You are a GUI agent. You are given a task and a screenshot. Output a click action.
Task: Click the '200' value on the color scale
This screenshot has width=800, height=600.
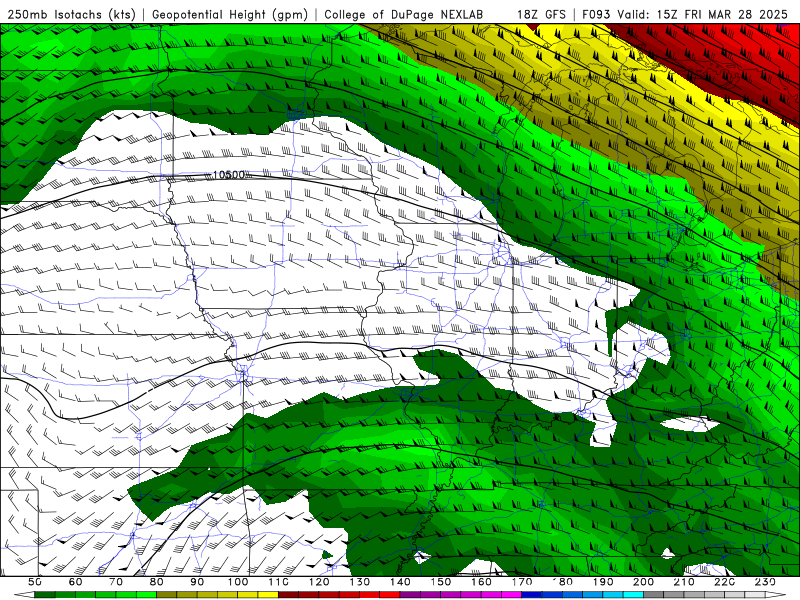tap(643, 582)
